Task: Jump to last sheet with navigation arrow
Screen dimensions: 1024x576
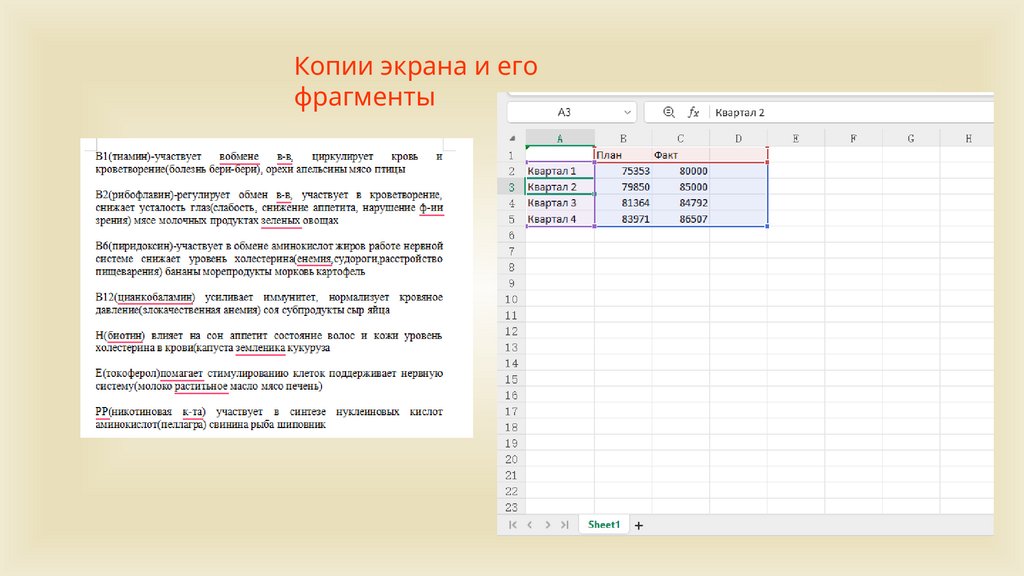Action: [x=565, y=525]
